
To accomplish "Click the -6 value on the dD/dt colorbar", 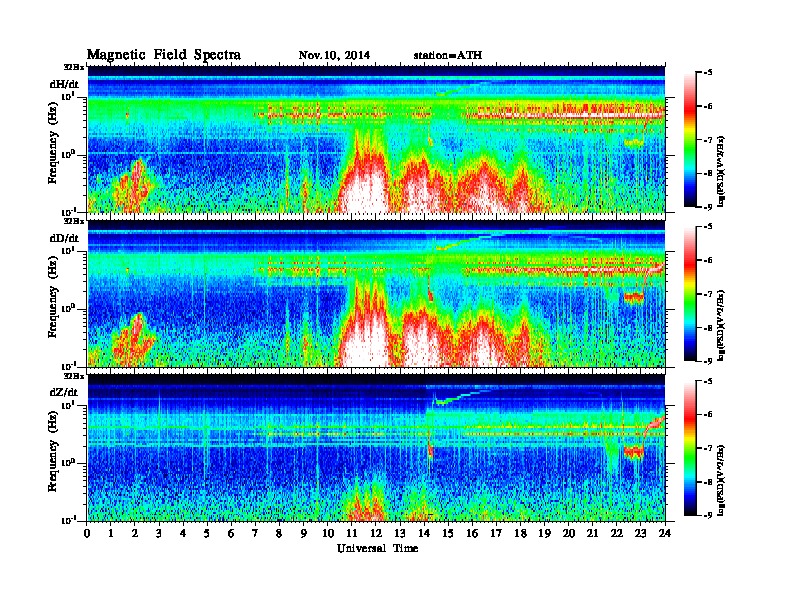I will pos(708,260).
